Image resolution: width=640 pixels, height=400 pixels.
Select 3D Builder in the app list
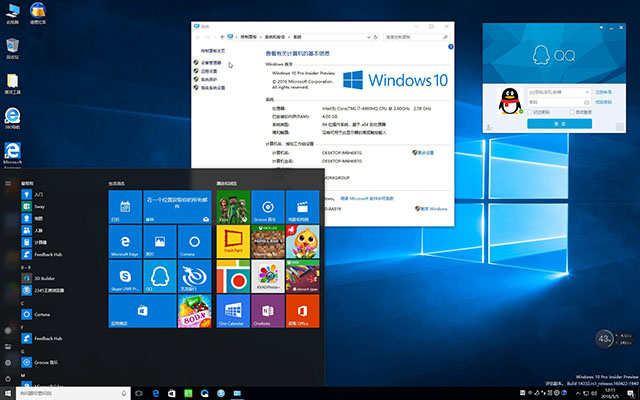[x=45, y=277]
